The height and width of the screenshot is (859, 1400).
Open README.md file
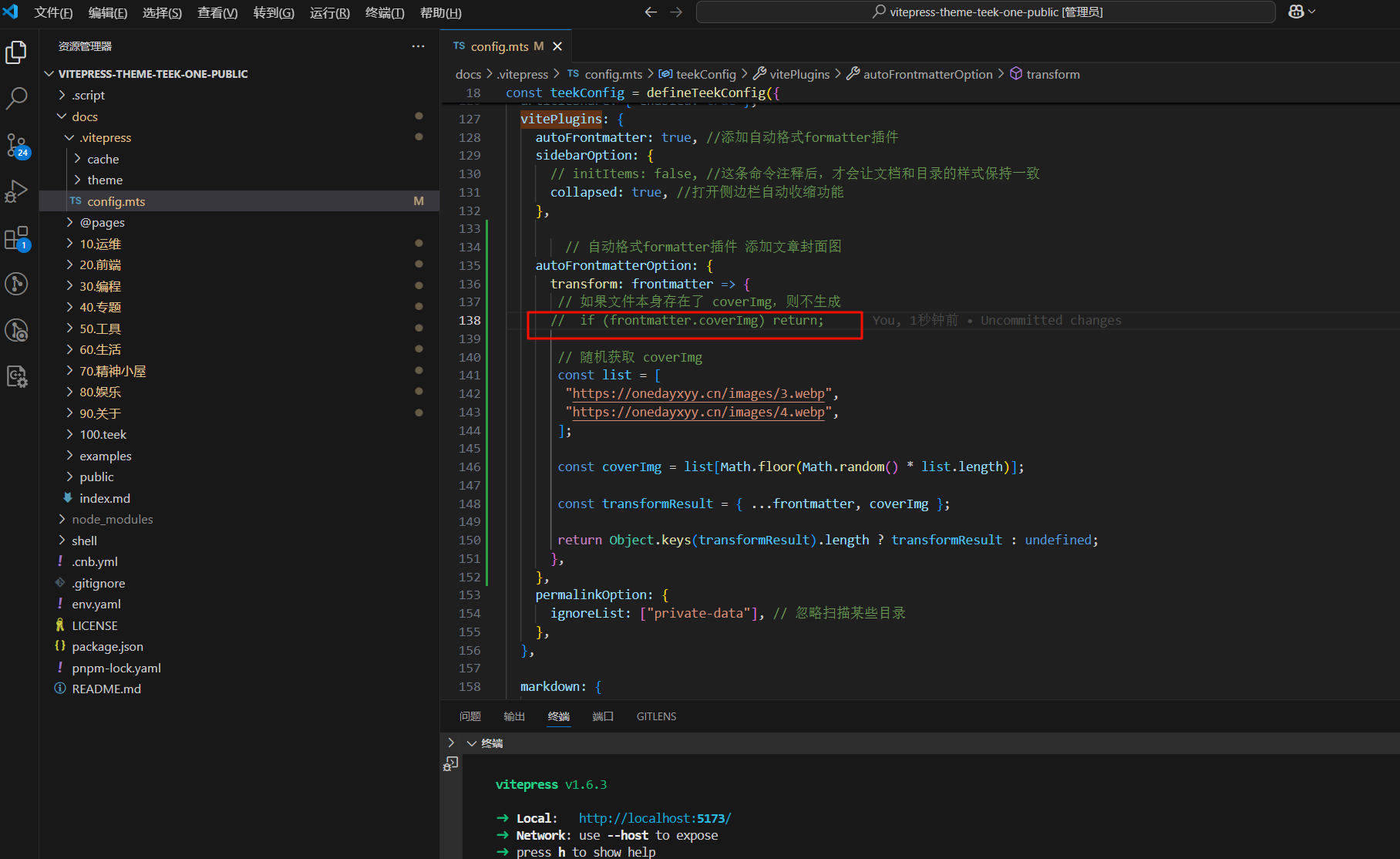[239, 689]
